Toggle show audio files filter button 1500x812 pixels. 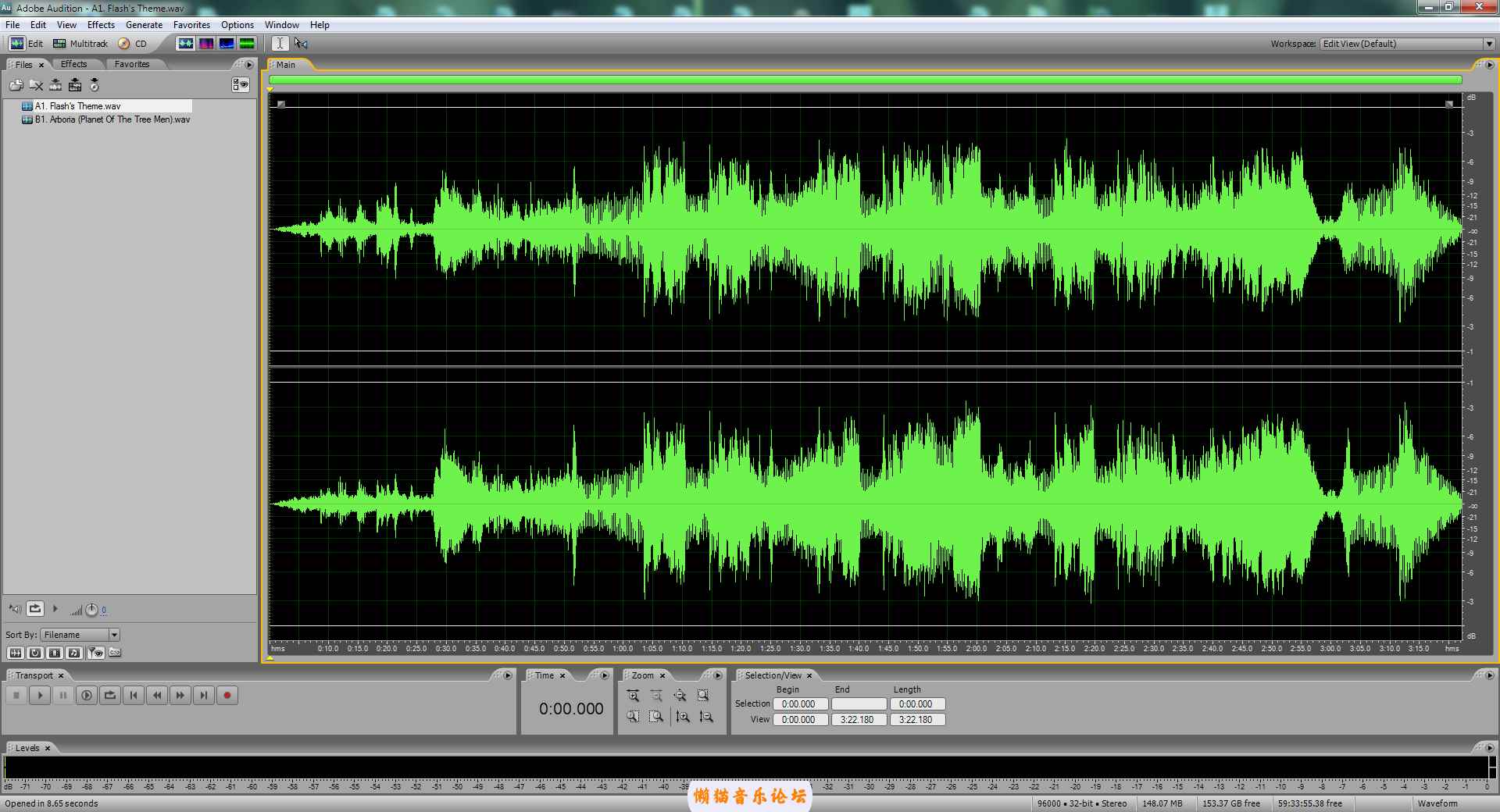pos(15,653)
